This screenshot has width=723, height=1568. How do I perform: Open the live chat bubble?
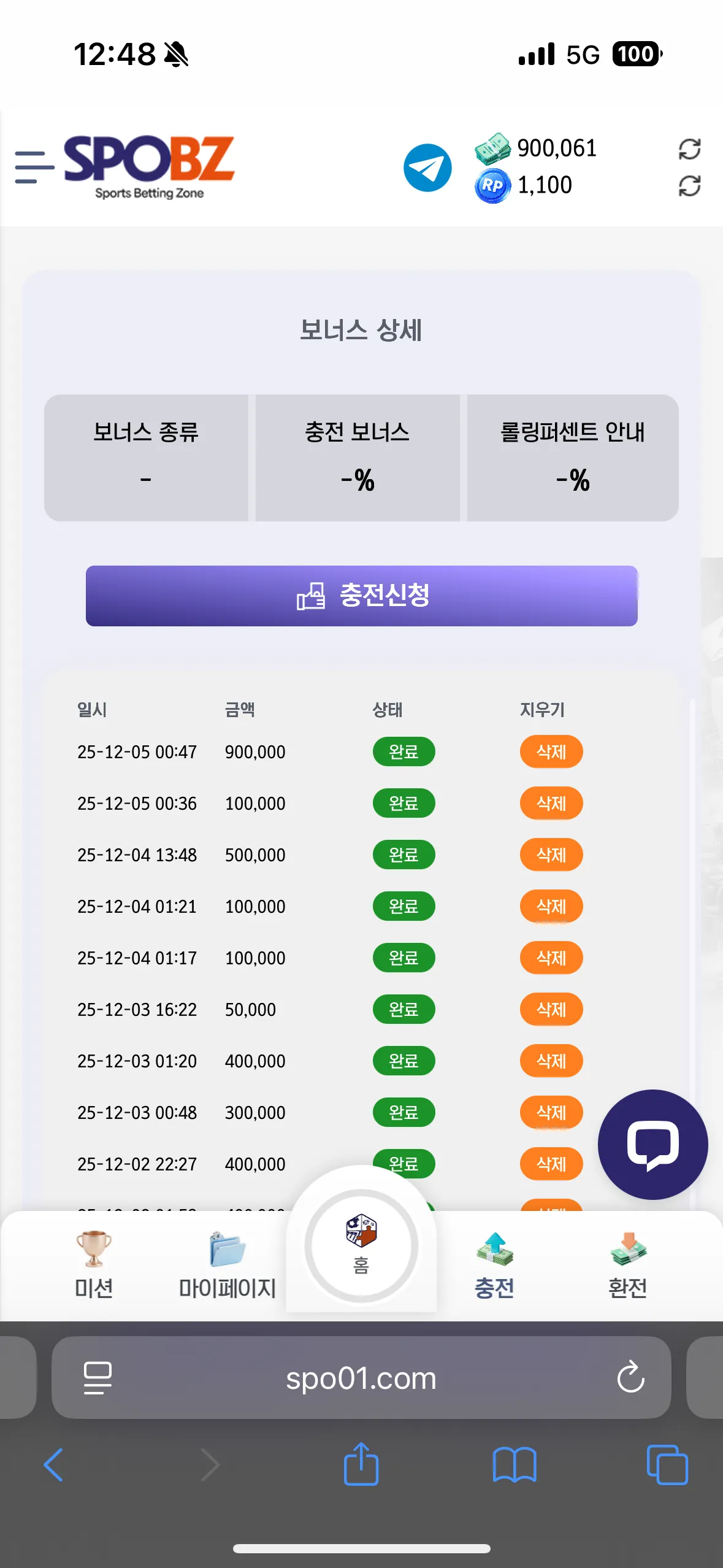(652, 1144)
